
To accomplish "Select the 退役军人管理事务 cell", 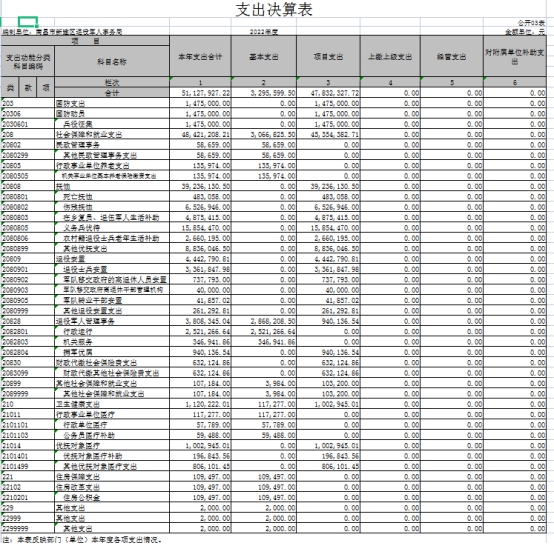I will [x=112, y=321].
